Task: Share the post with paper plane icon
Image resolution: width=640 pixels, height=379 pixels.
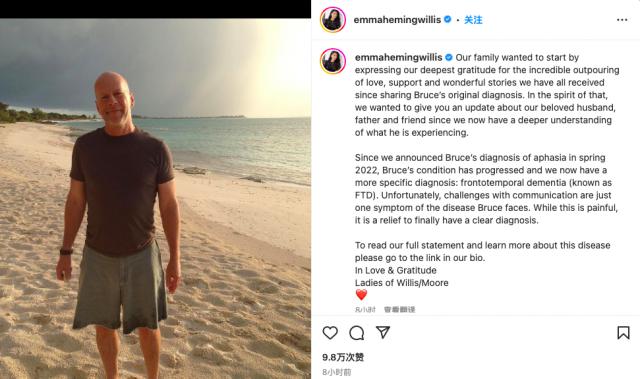Action: (383, 332)
